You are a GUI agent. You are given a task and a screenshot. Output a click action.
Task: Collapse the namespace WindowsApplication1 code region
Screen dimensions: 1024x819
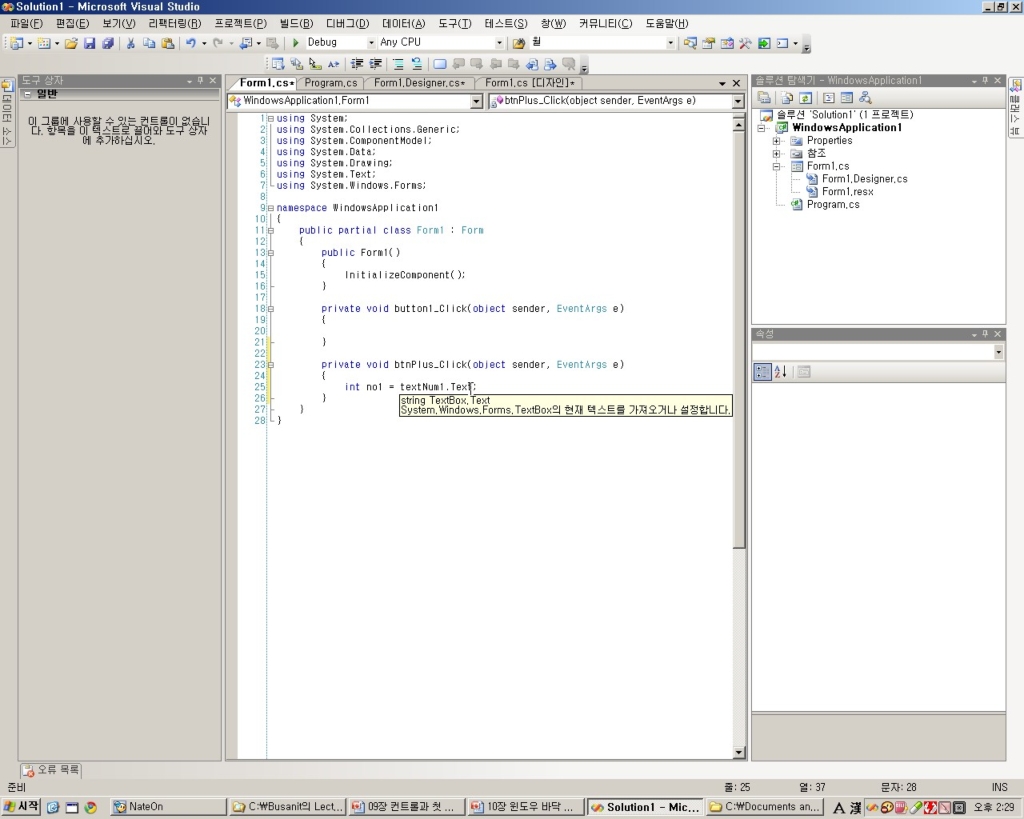point(270,208)
